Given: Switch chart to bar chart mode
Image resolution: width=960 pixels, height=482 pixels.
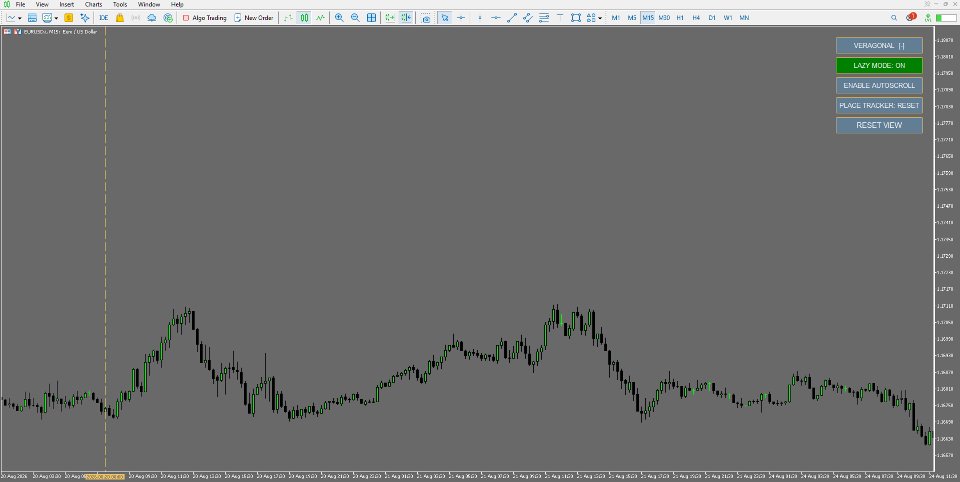Looking at the screenshot, I should tap(288, 18).
